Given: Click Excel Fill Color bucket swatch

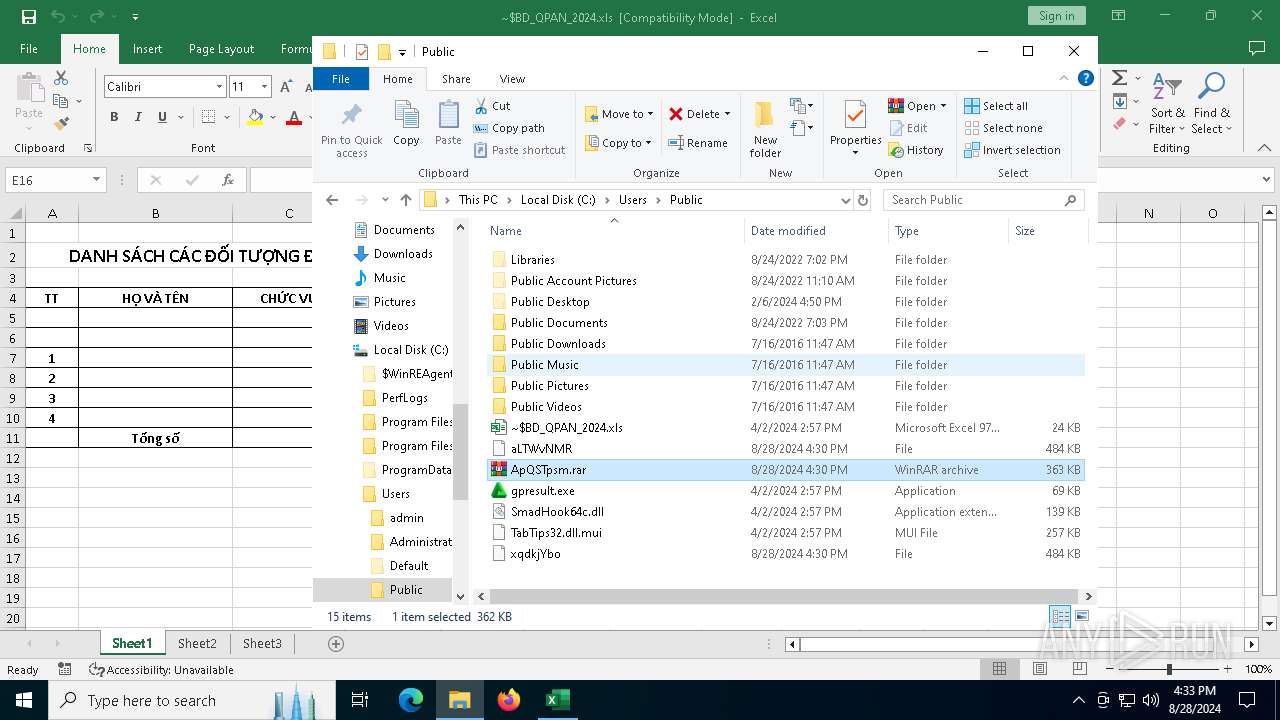Looking at the screenshot, I should [255, 118].
